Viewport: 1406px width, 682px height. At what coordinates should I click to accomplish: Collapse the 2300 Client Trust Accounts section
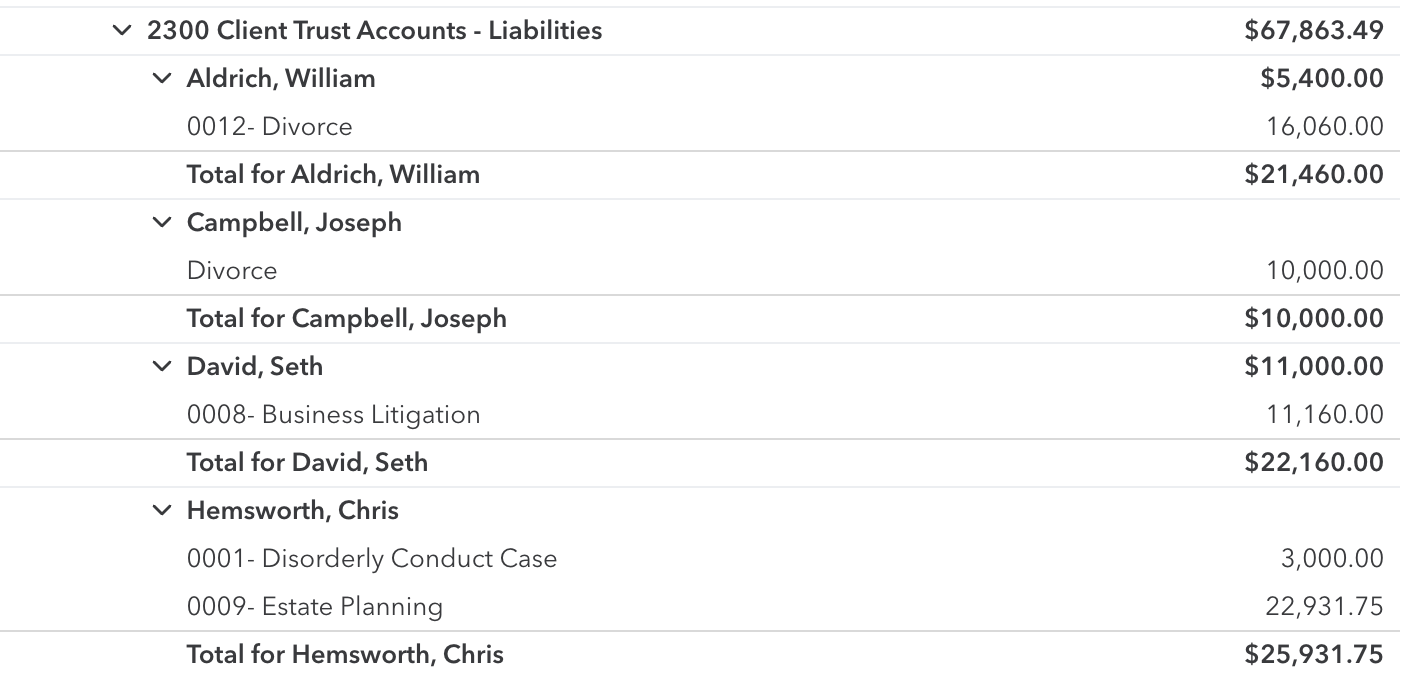[x=122, y=31]
